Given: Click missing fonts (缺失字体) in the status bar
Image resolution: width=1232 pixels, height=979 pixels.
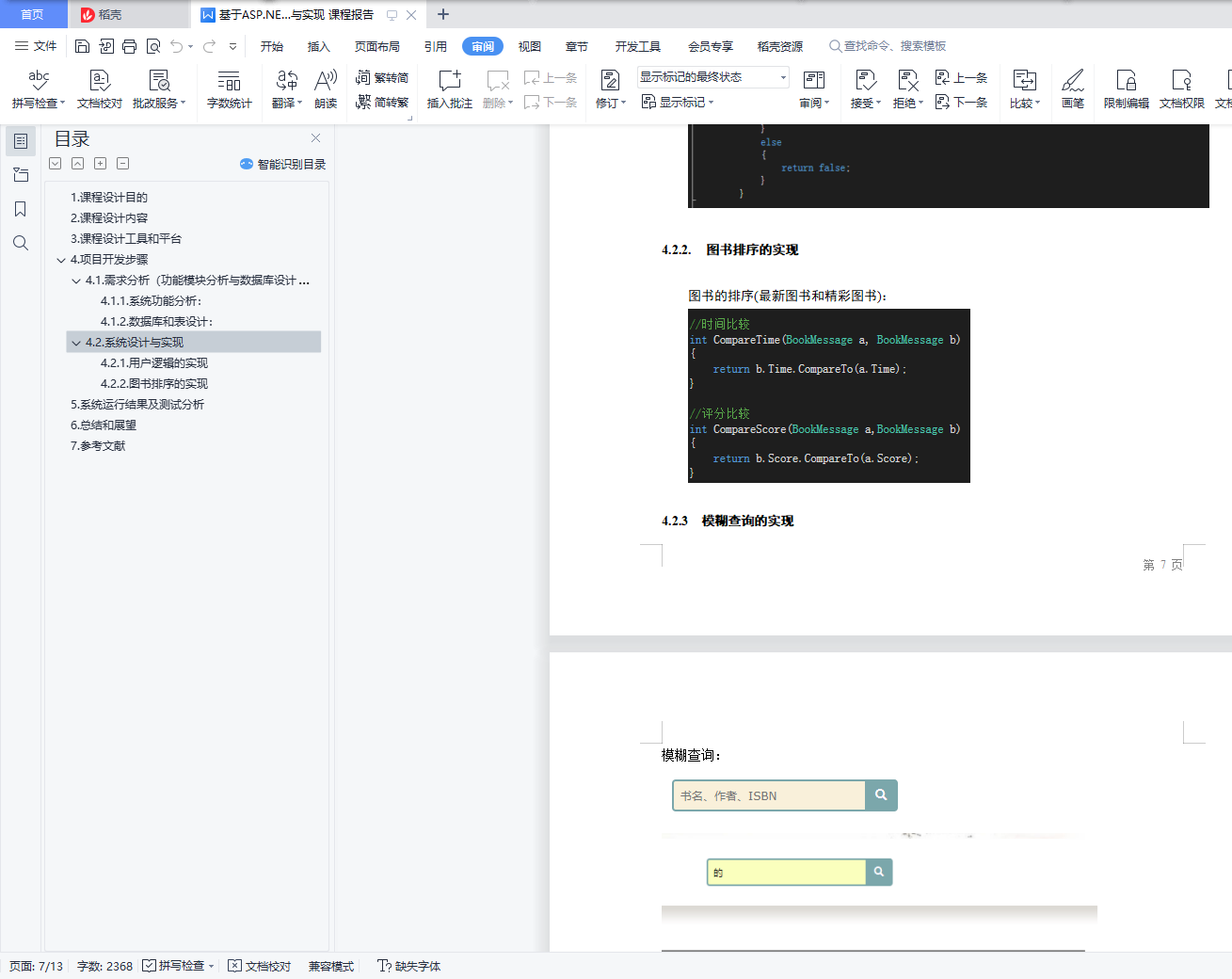Looking at the screenshot, I should (409, 966).
